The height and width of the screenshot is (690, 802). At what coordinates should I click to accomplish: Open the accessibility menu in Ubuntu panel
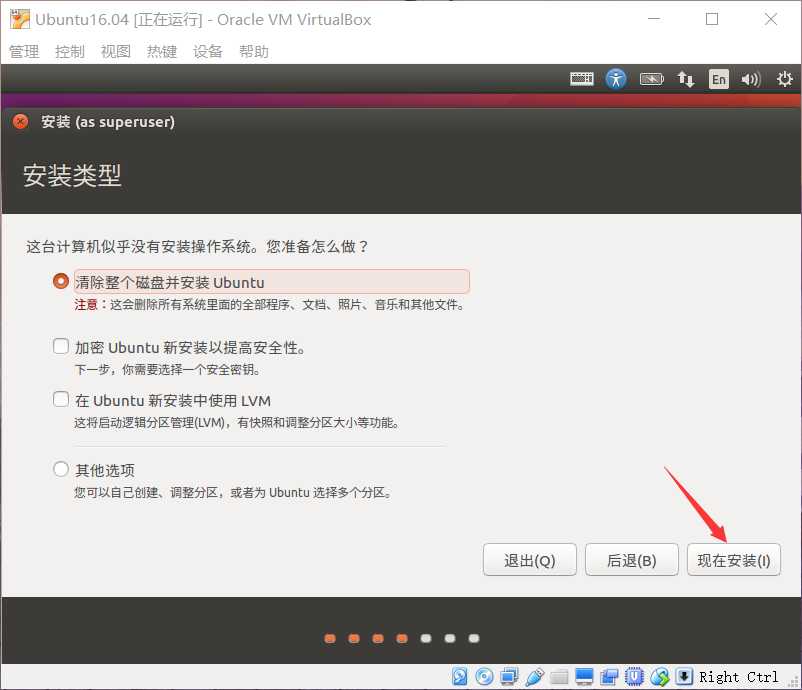[x=616, y=79]
